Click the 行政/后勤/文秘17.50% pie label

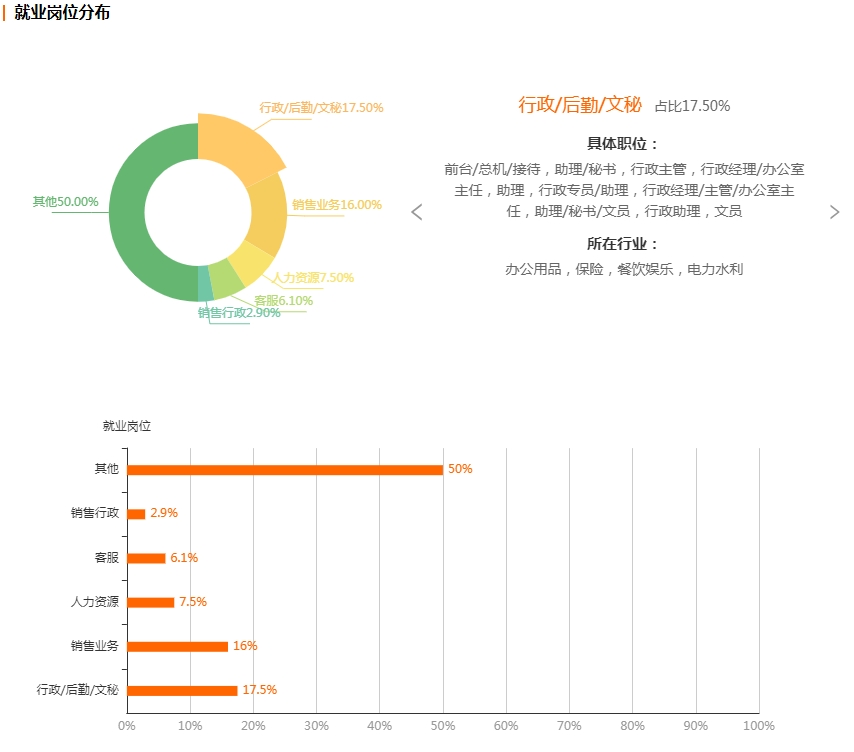[321, 108]
